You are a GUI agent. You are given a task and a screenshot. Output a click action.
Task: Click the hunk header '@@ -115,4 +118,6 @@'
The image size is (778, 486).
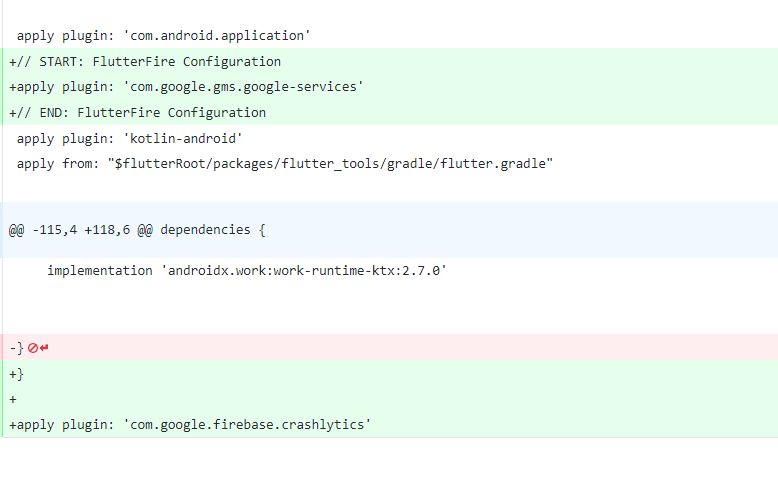pyautogui.click(x=80, y=230)
